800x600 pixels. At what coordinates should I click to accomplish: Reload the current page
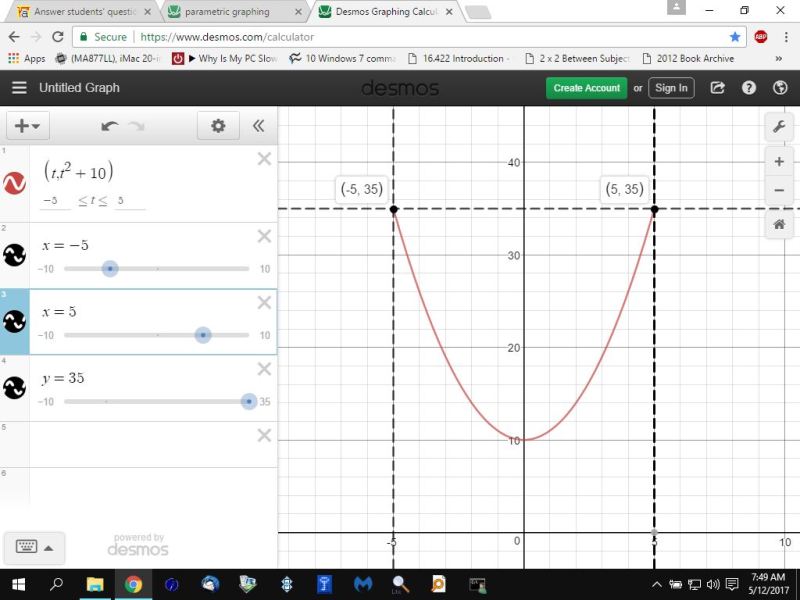pos(58,37)
